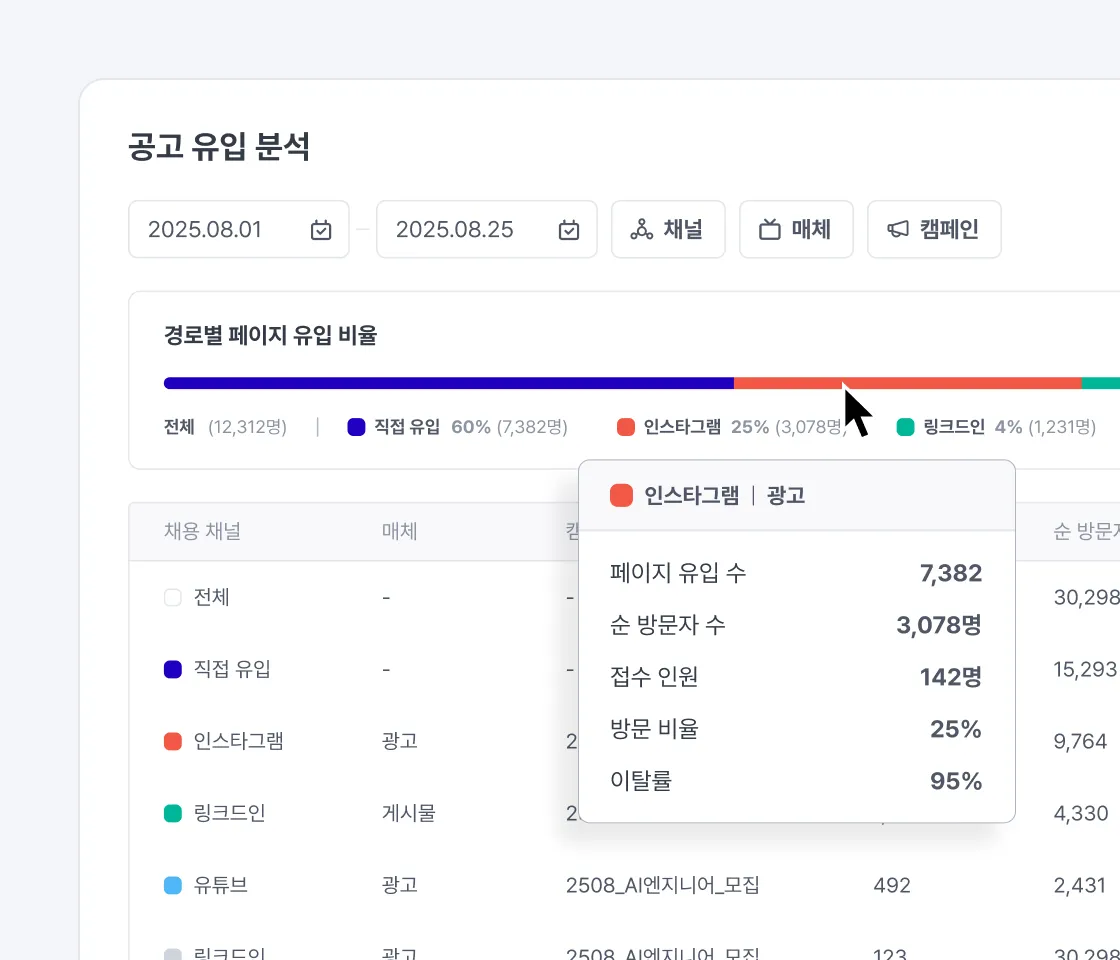Toggle the 전체 row checkbox
The height and width of the screenshot is (960, 1120).
173,597
